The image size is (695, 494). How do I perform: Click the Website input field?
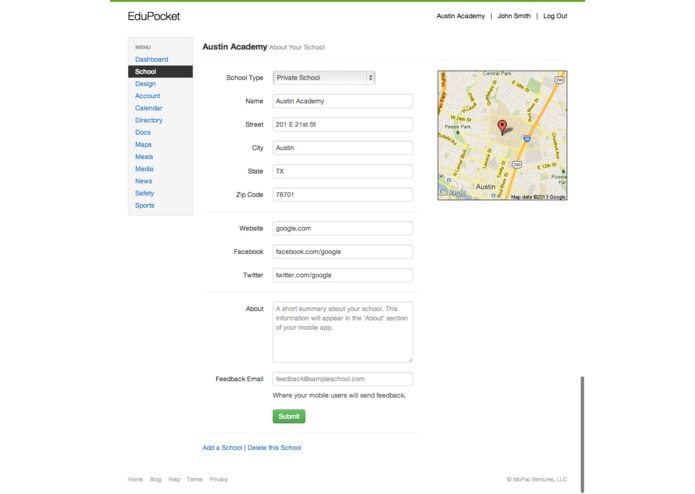(x=343, y=228)
